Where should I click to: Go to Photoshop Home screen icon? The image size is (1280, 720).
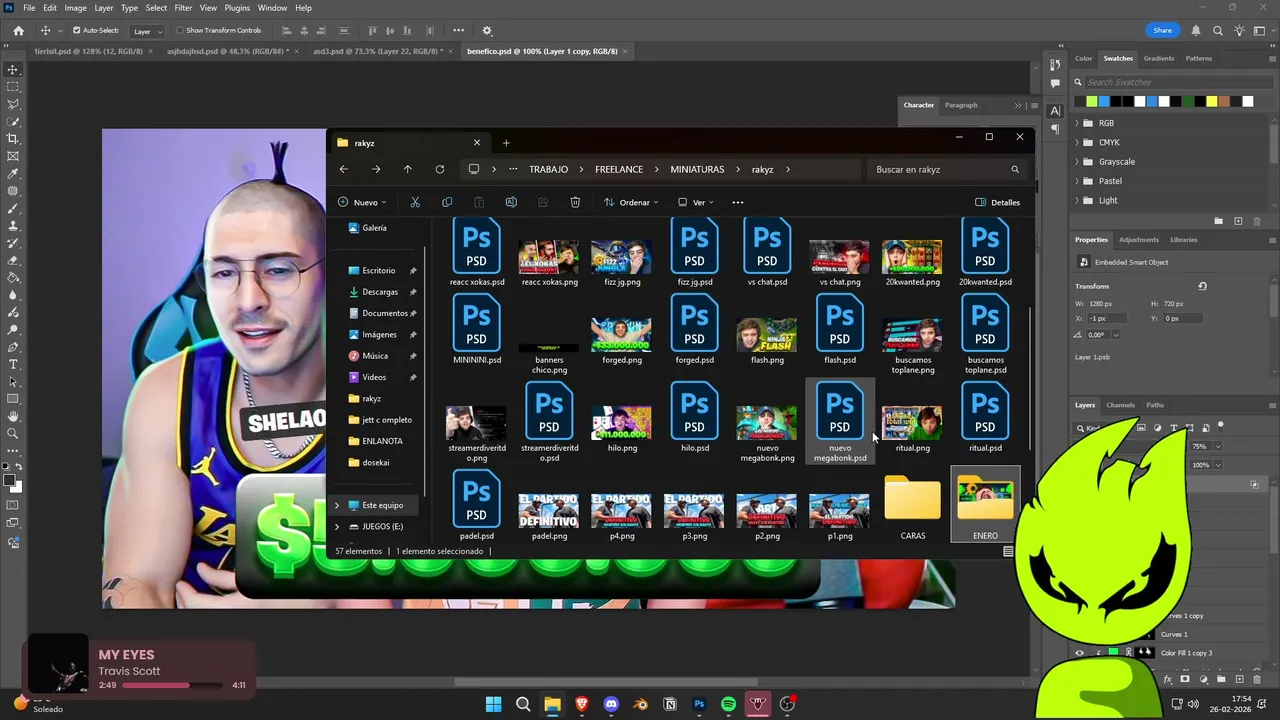pos(18,31)
